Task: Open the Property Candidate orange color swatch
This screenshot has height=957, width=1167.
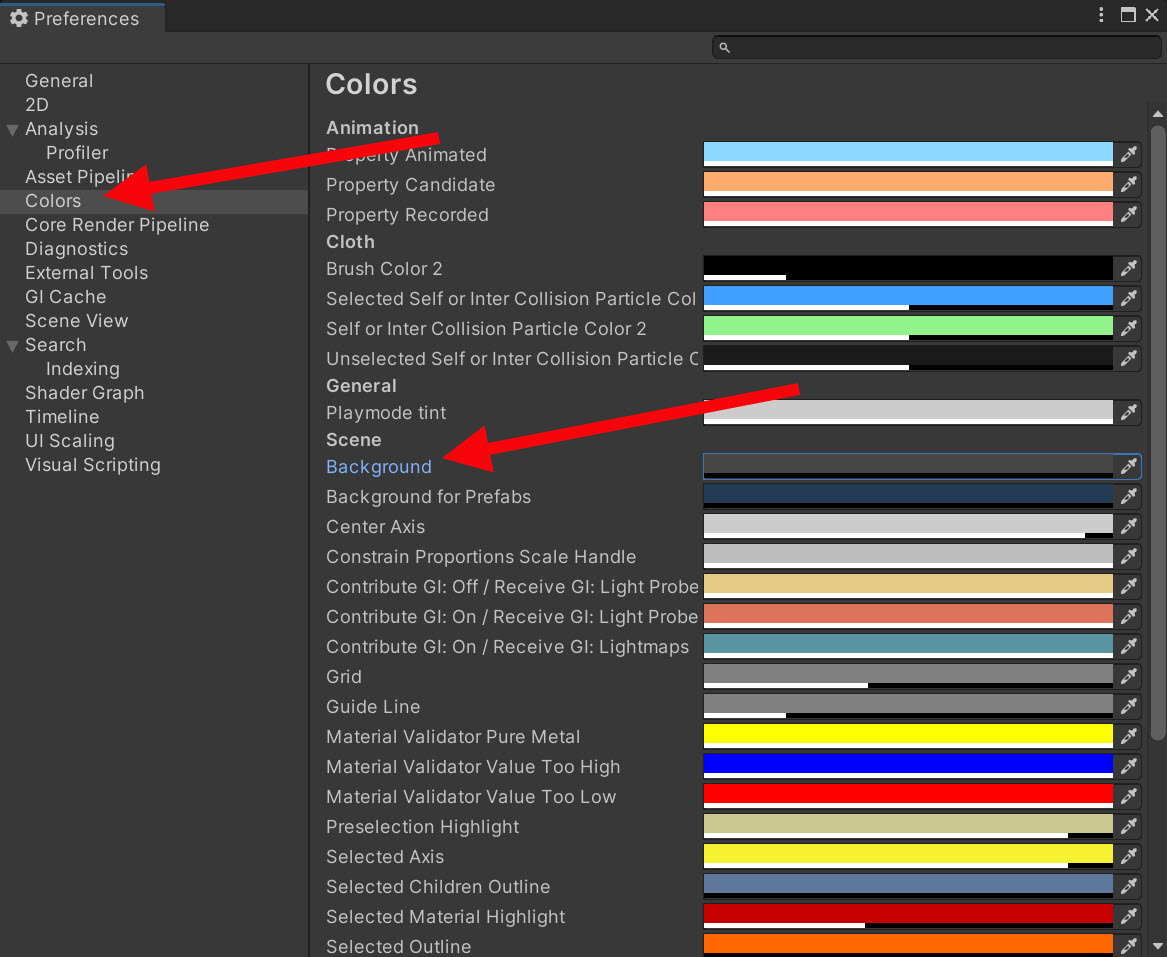Action: pos(908,184)
